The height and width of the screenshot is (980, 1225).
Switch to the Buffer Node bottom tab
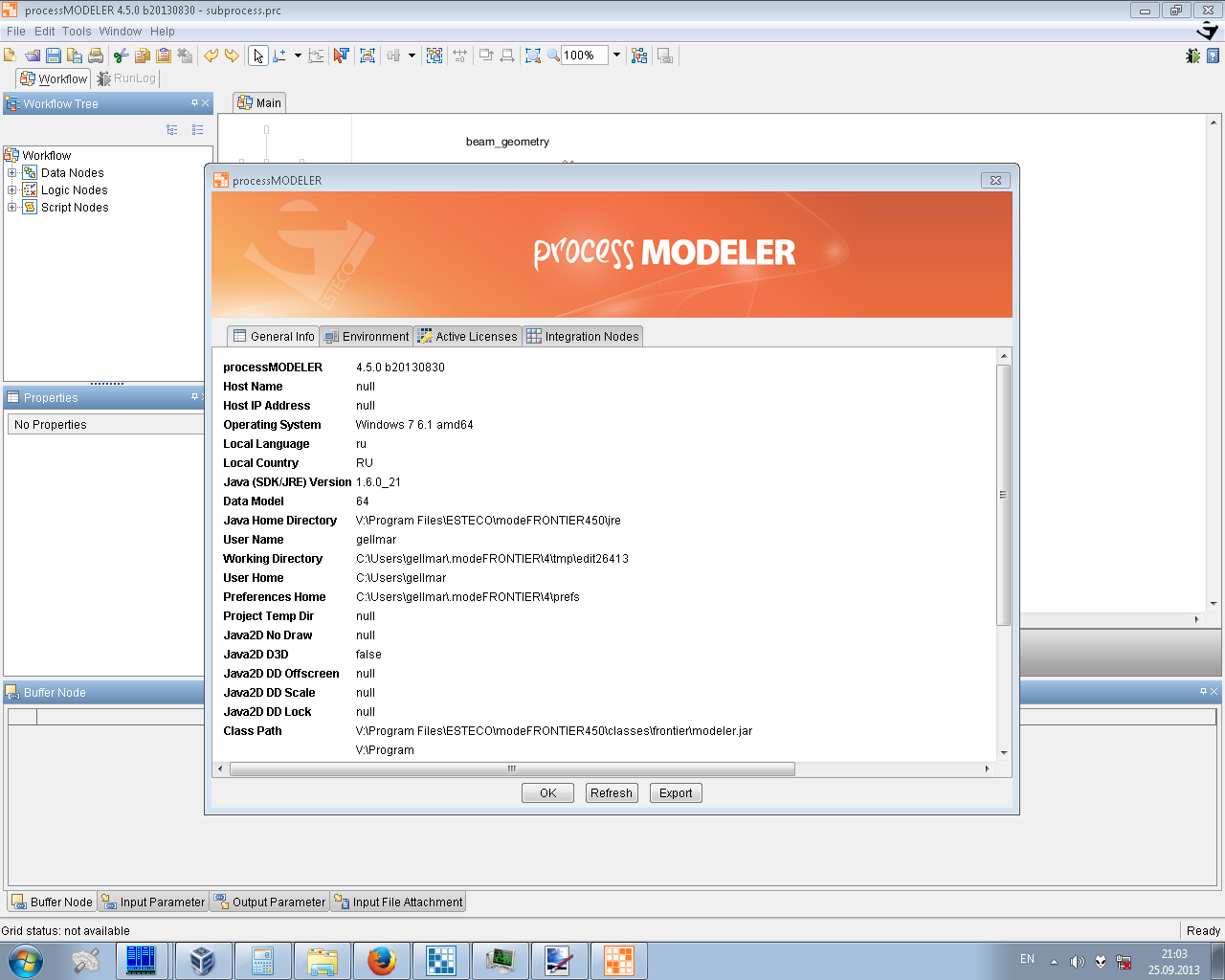(53, 902)
